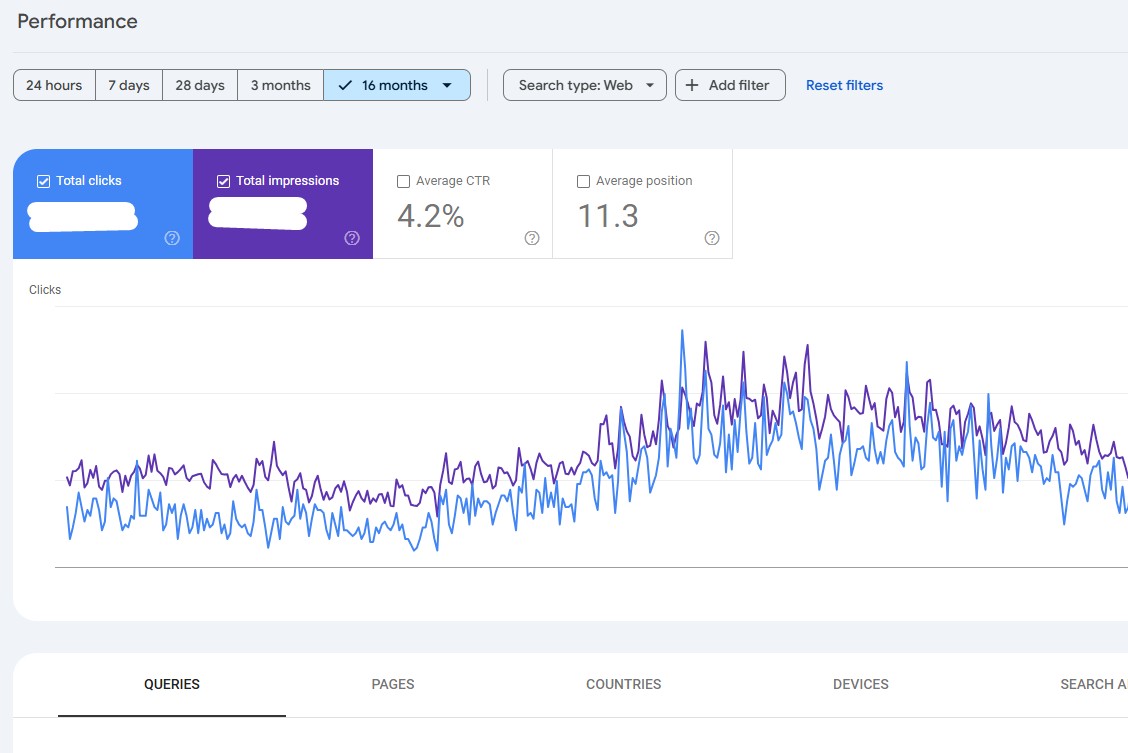The width and height of the screenshot is (1128, 753).
Task: Enable the Average CTR checkbox
Action: point(404,181)
